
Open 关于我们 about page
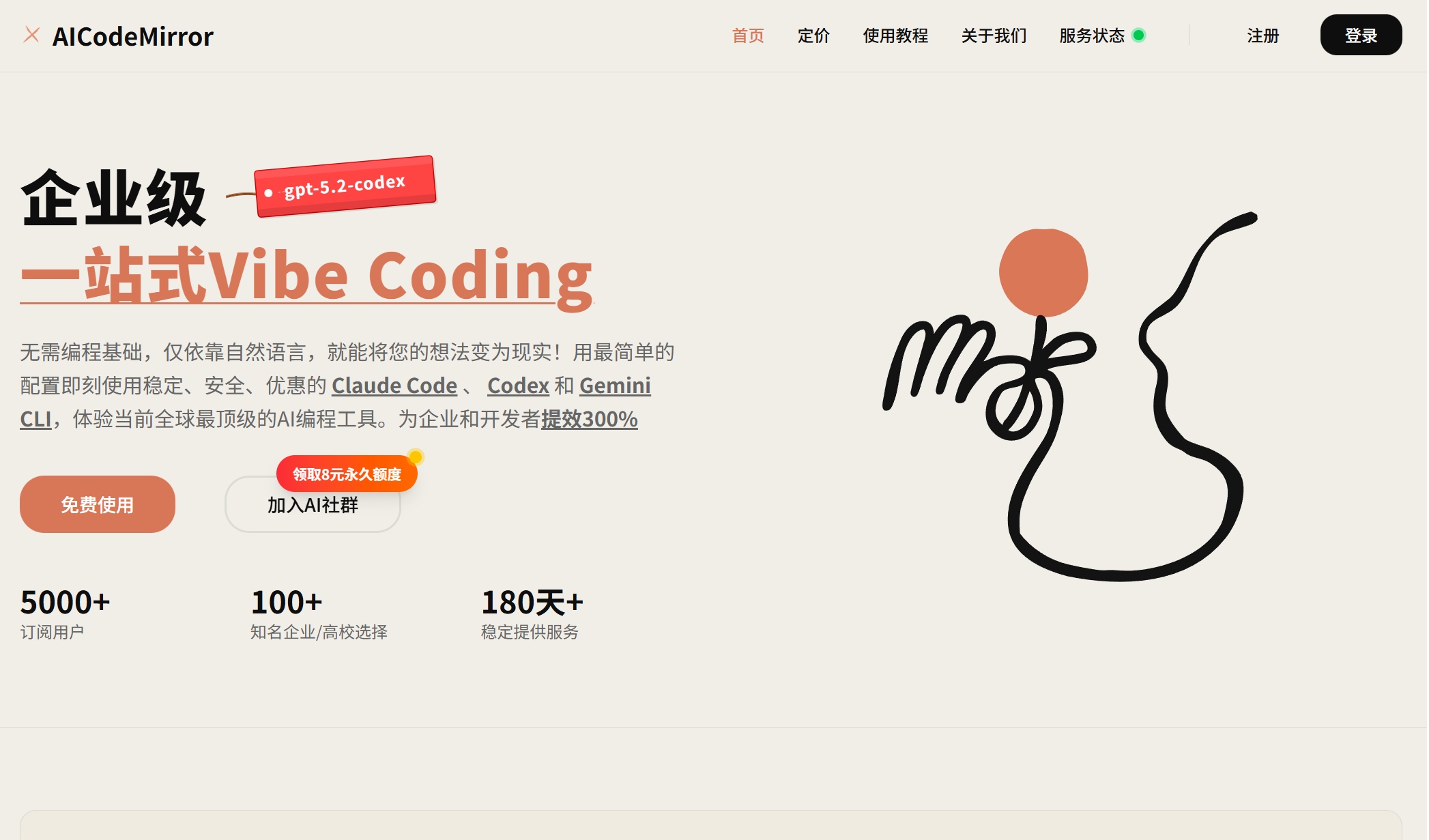994,35
